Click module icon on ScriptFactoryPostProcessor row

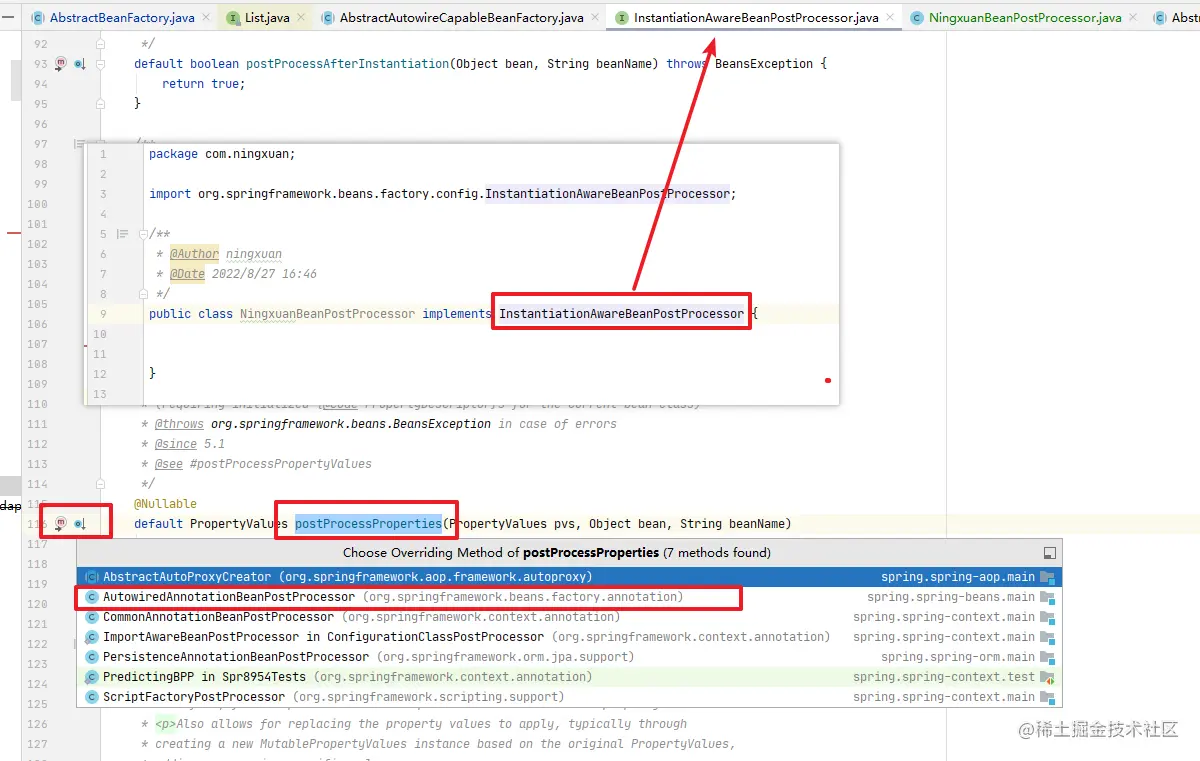pyautogui.click(x=1047, y=697)
